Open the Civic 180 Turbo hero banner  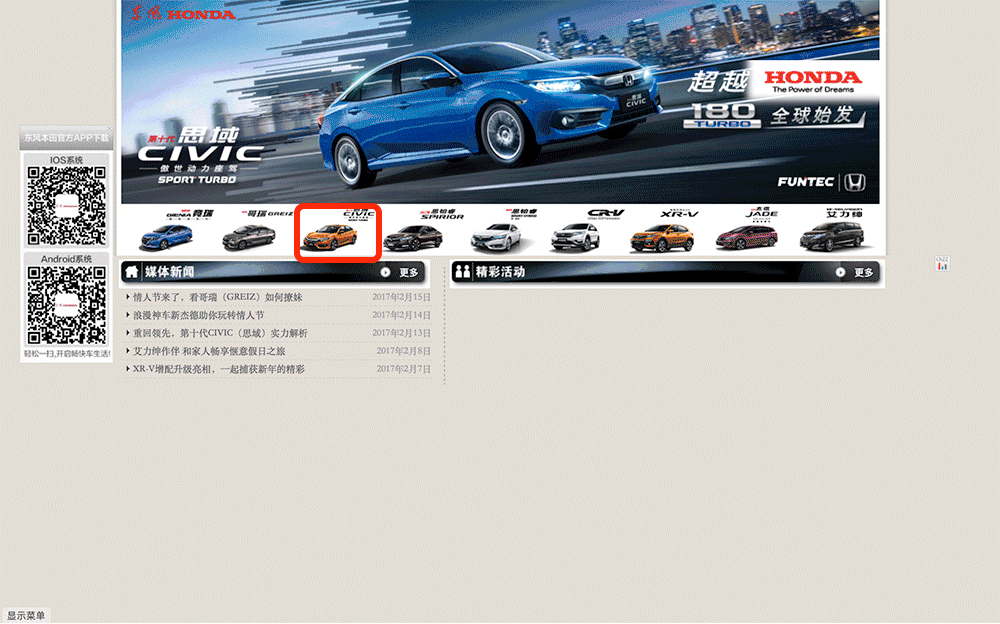(x=500, y=102)
